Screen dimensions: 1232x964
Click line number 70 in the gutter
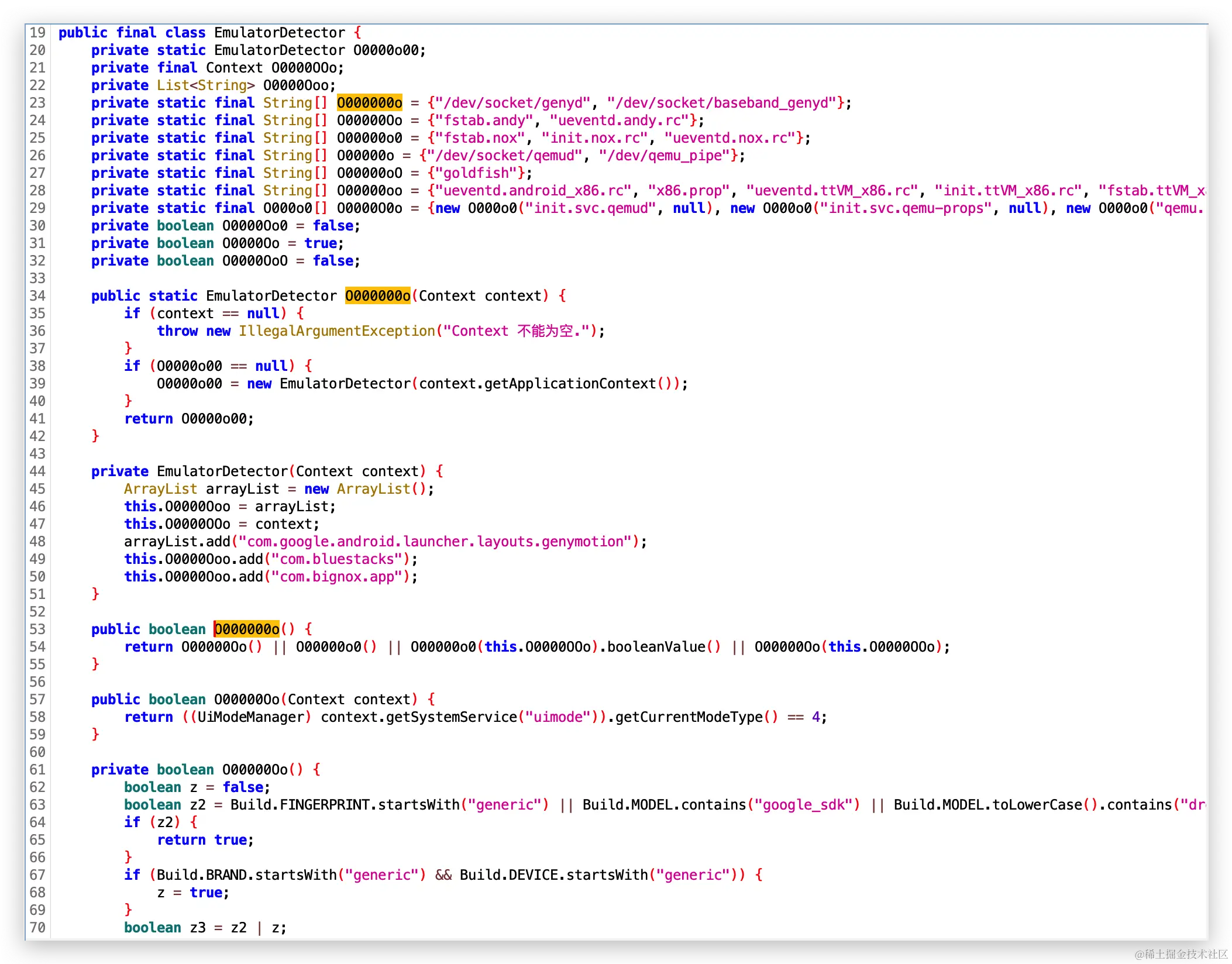(x=37, y=928)
